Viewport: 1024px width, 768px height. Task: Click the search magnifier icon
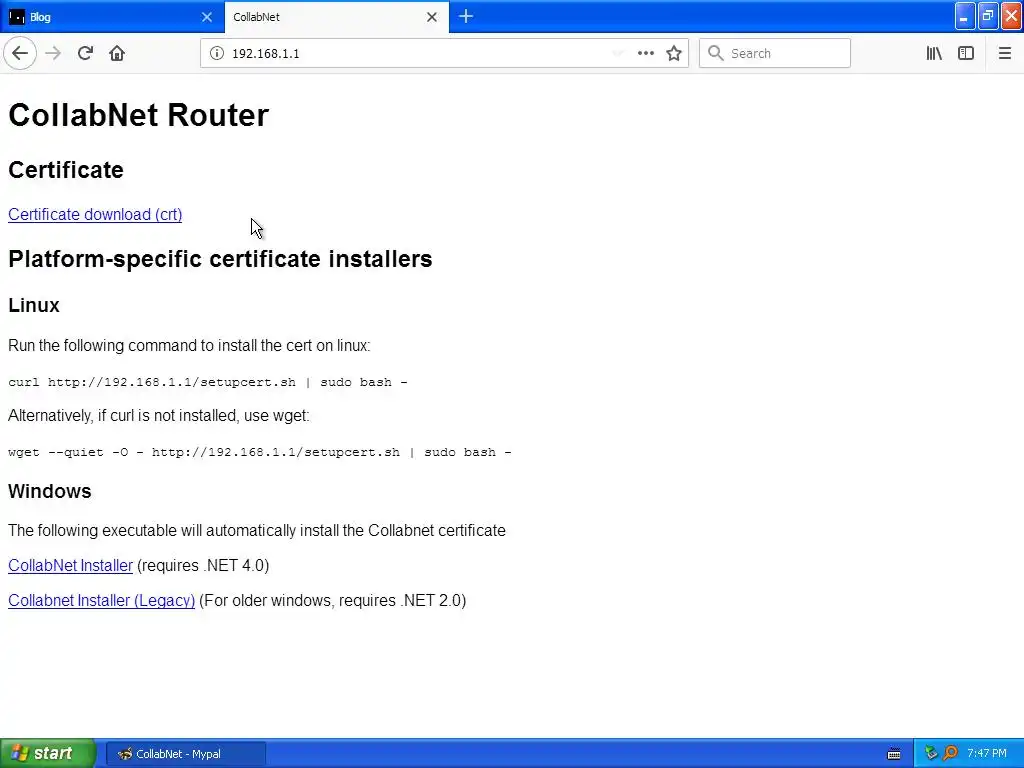[716, 53]
